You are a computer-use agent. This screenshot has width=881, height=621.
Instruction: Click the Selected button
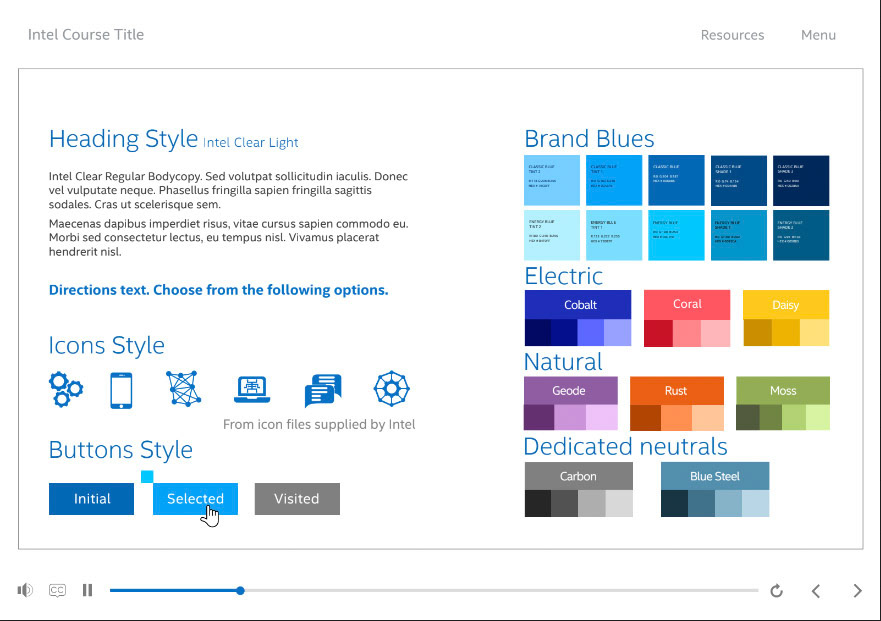click(195, 498)
